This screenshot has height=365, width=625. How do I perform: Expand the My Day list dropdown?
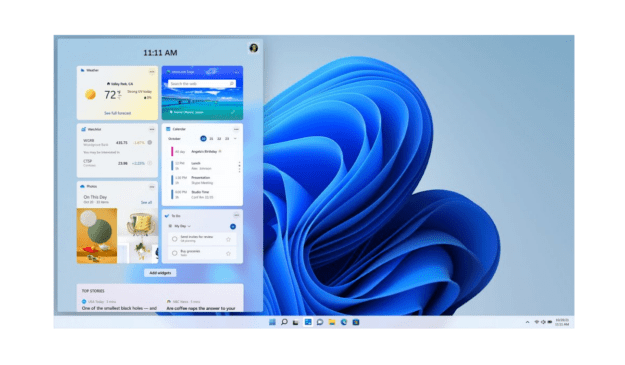click(x=189, y=226)
